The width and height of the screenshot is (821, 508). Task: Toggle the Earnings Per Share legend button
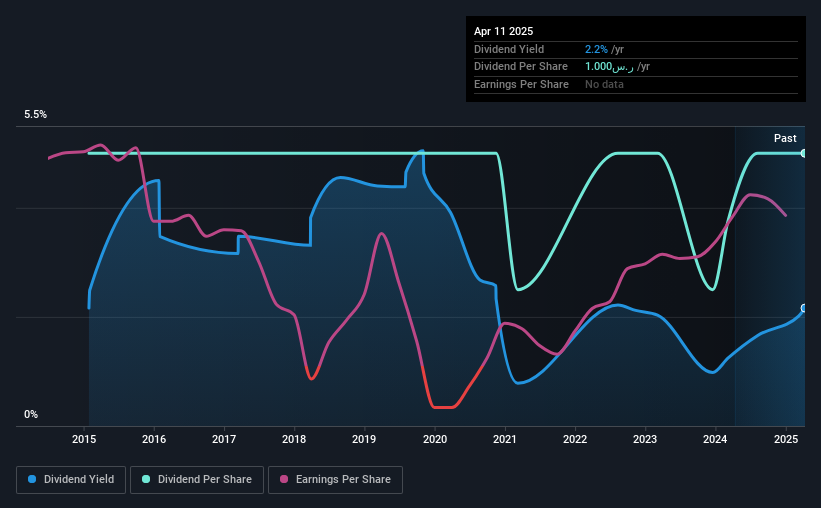coord(335,480)
